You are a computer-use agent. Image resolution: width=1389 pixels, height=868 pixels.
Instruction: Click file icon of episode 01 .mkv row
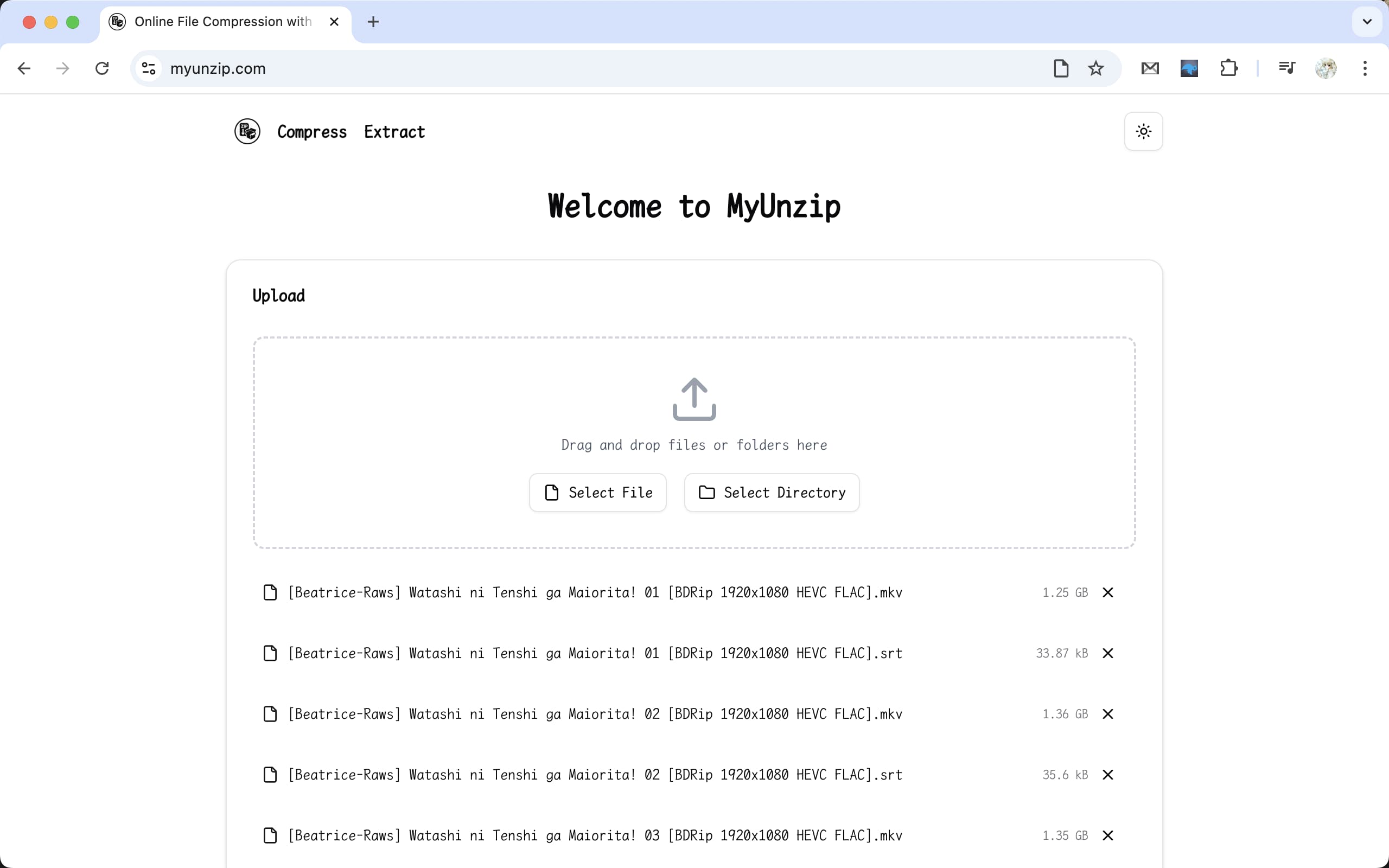tap(270, 592)
